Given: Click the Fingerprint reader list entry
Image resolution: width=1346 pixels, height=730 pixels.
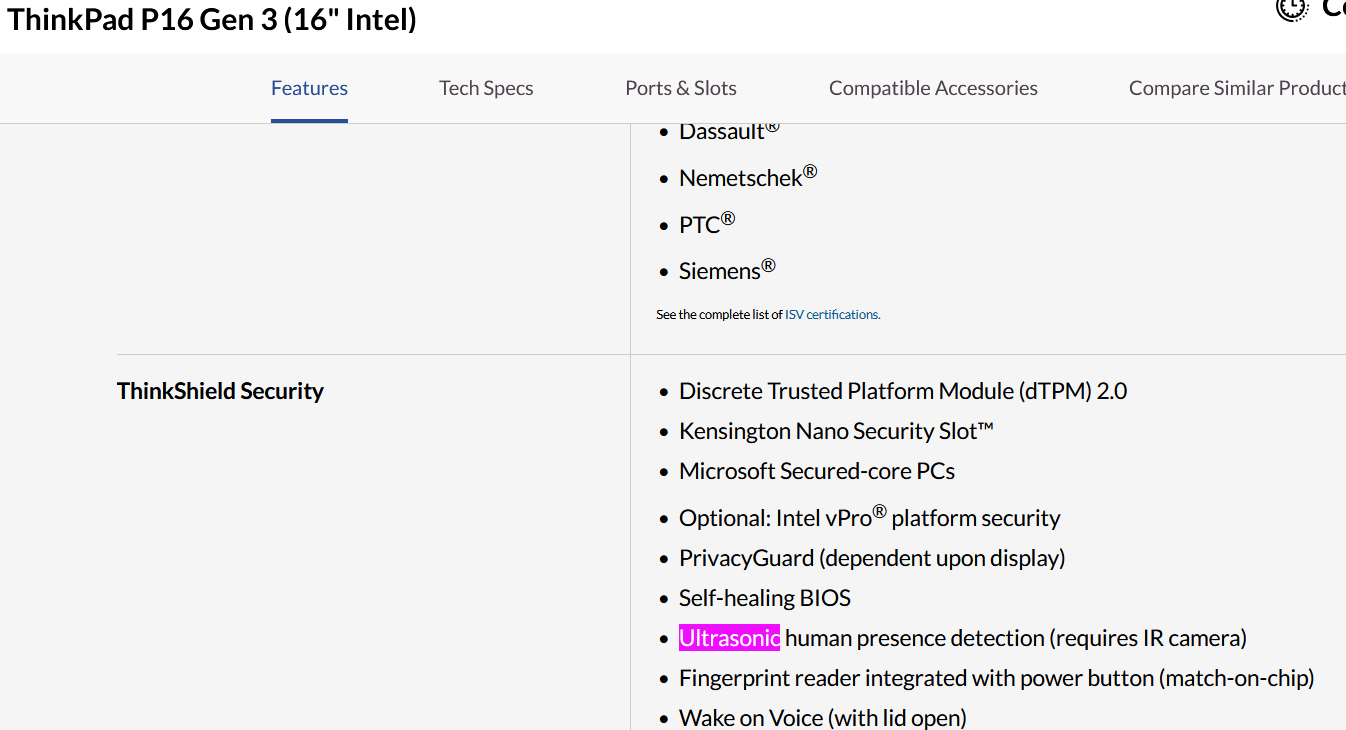Looking at the screenshot, I should click(995, 678).
